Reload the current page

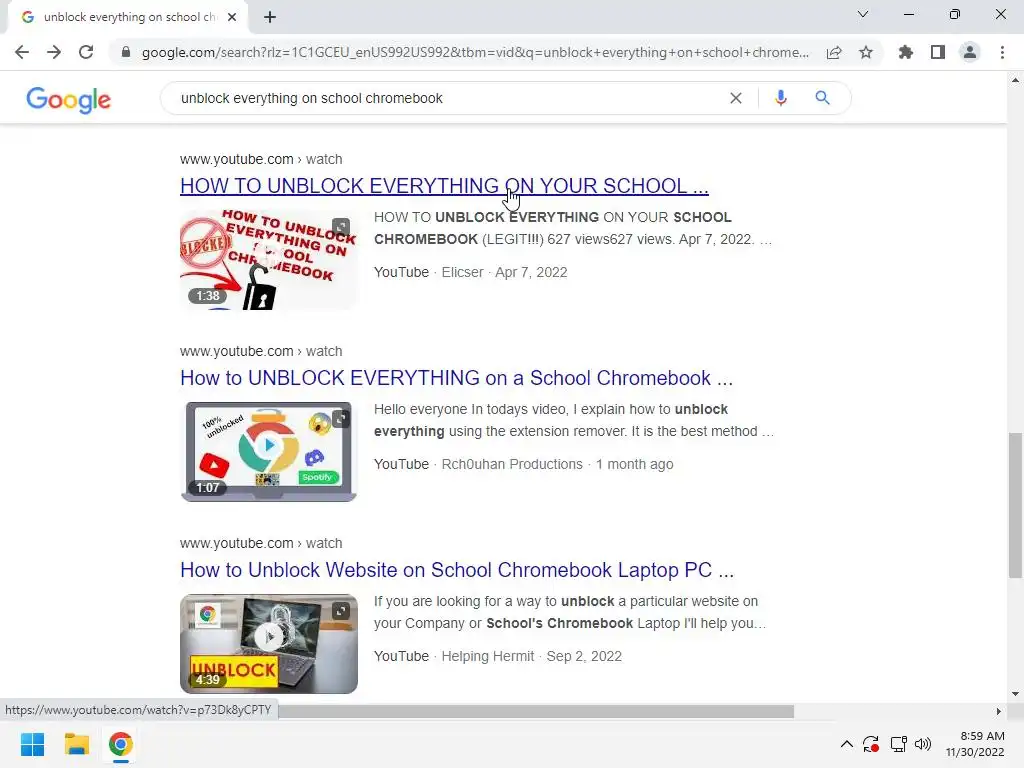(86, 52)
